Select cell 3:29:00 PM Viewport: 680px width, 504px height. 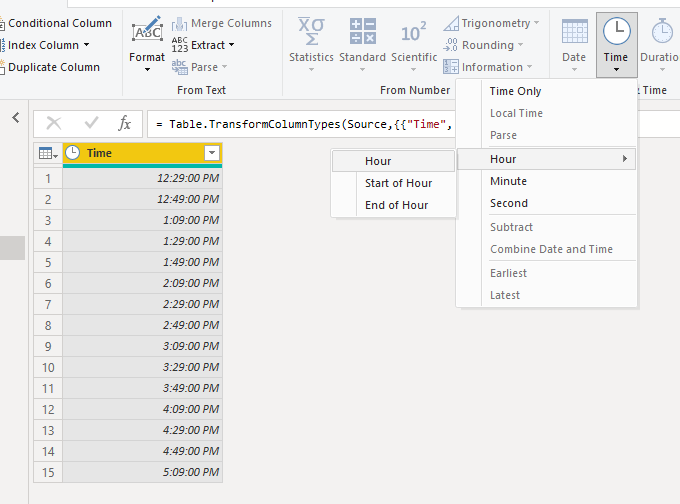click(x=142, y=367)
